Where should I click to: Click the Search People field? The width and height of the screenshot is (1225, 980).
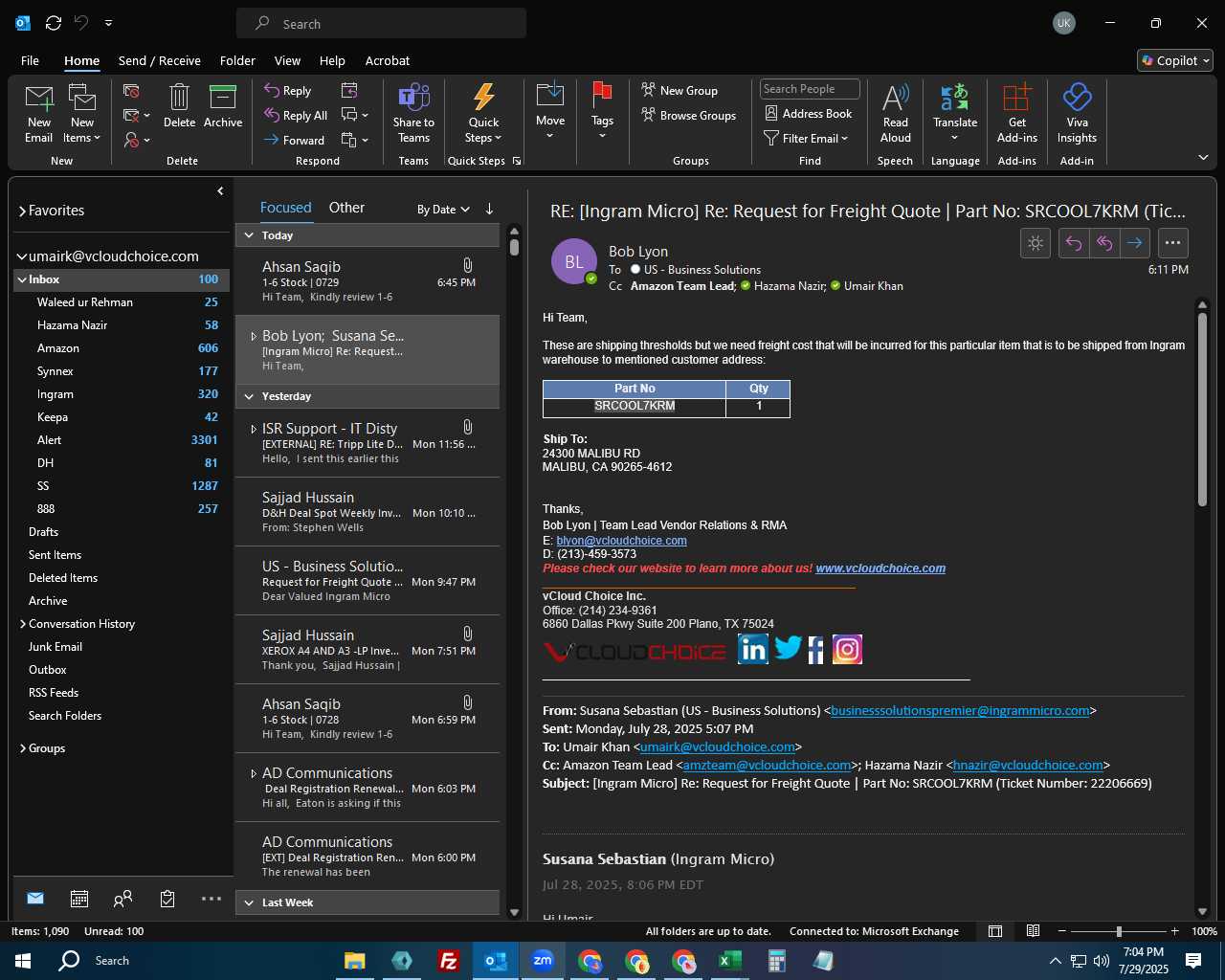pos(810,89)
